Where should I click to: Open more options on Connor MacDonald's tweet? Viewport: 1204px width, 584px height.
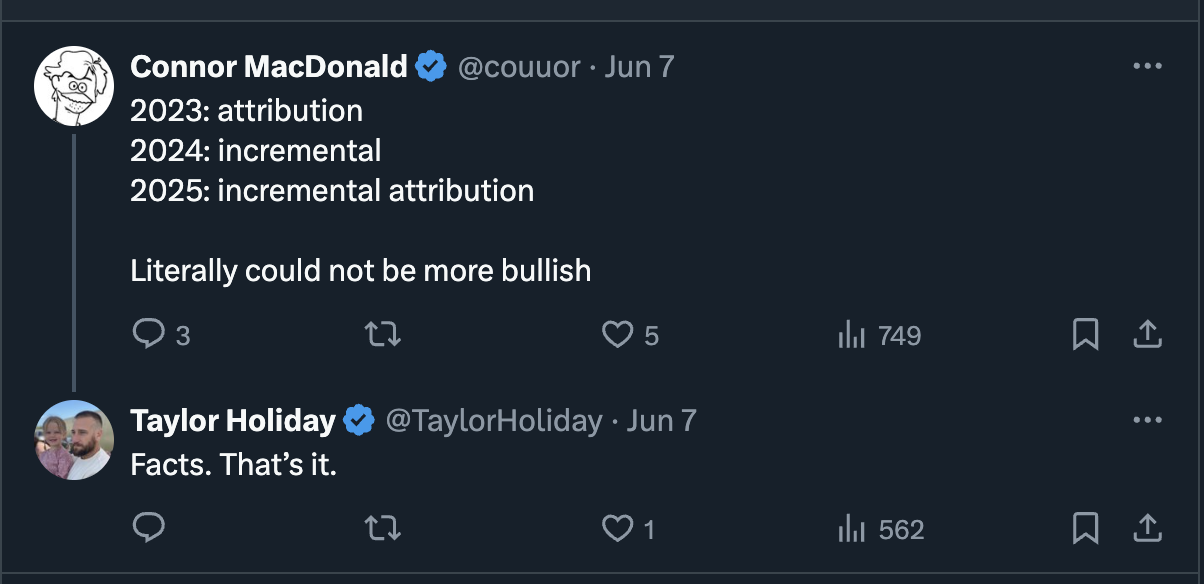click(x=1147, y=66)
